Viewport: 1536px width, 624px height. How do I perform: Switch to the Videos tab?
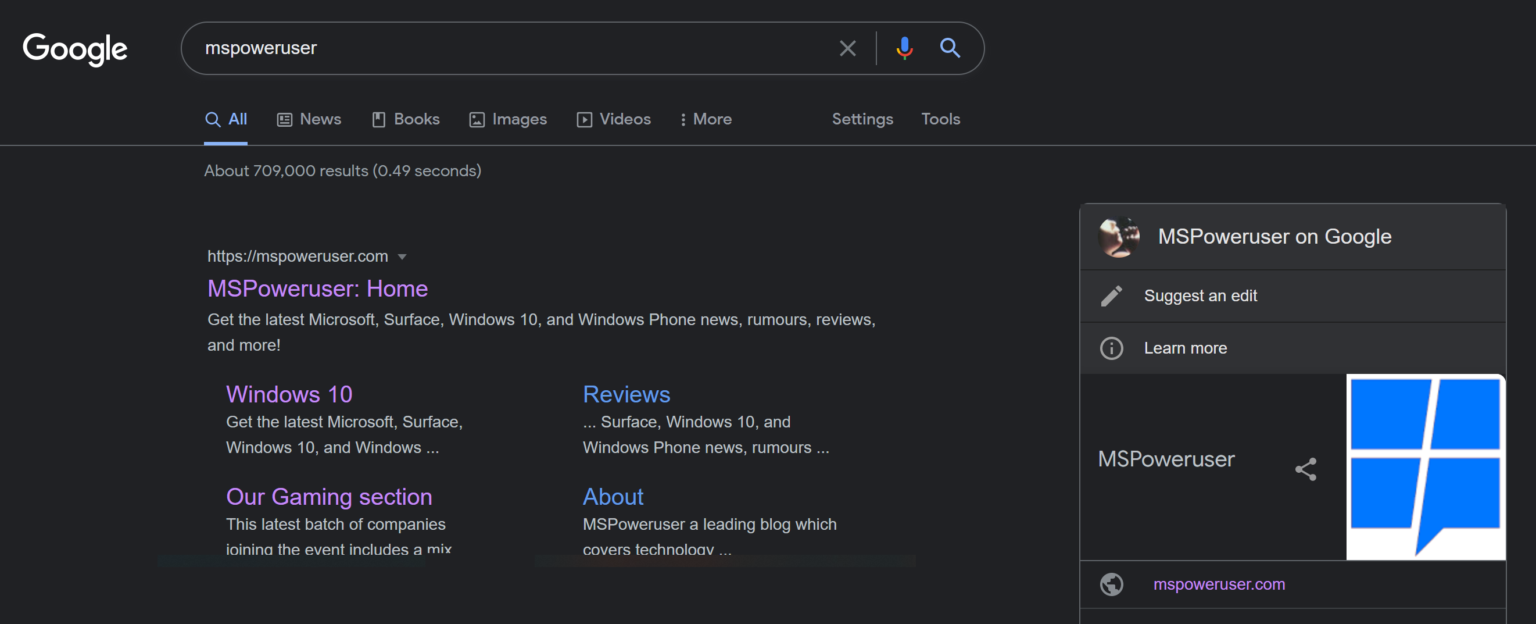(x=614, y=119)
